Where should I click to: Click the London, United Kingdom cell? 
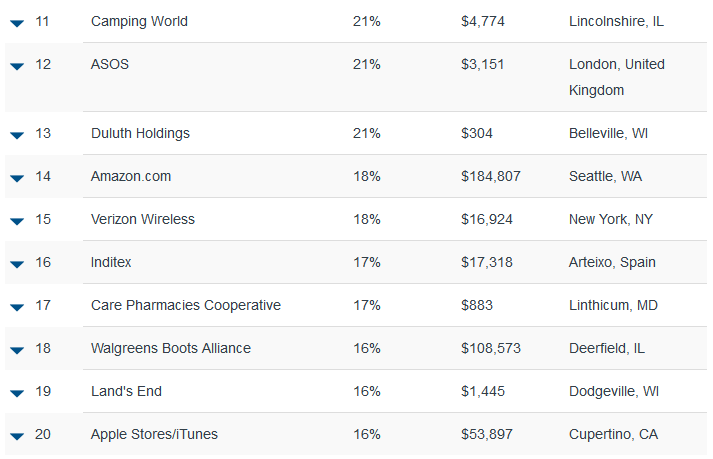click(x=617, y=77)
